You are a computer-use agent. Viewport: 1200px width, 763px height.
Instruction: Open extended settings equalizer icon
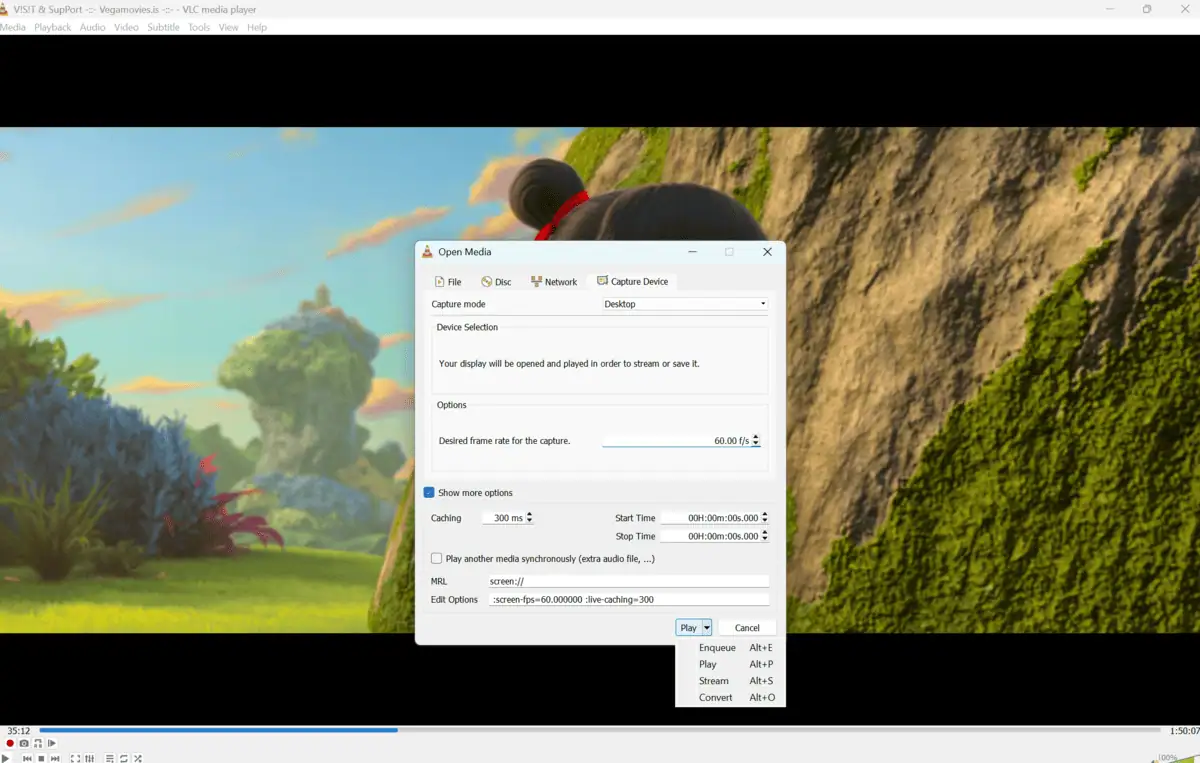click(89, 758)
